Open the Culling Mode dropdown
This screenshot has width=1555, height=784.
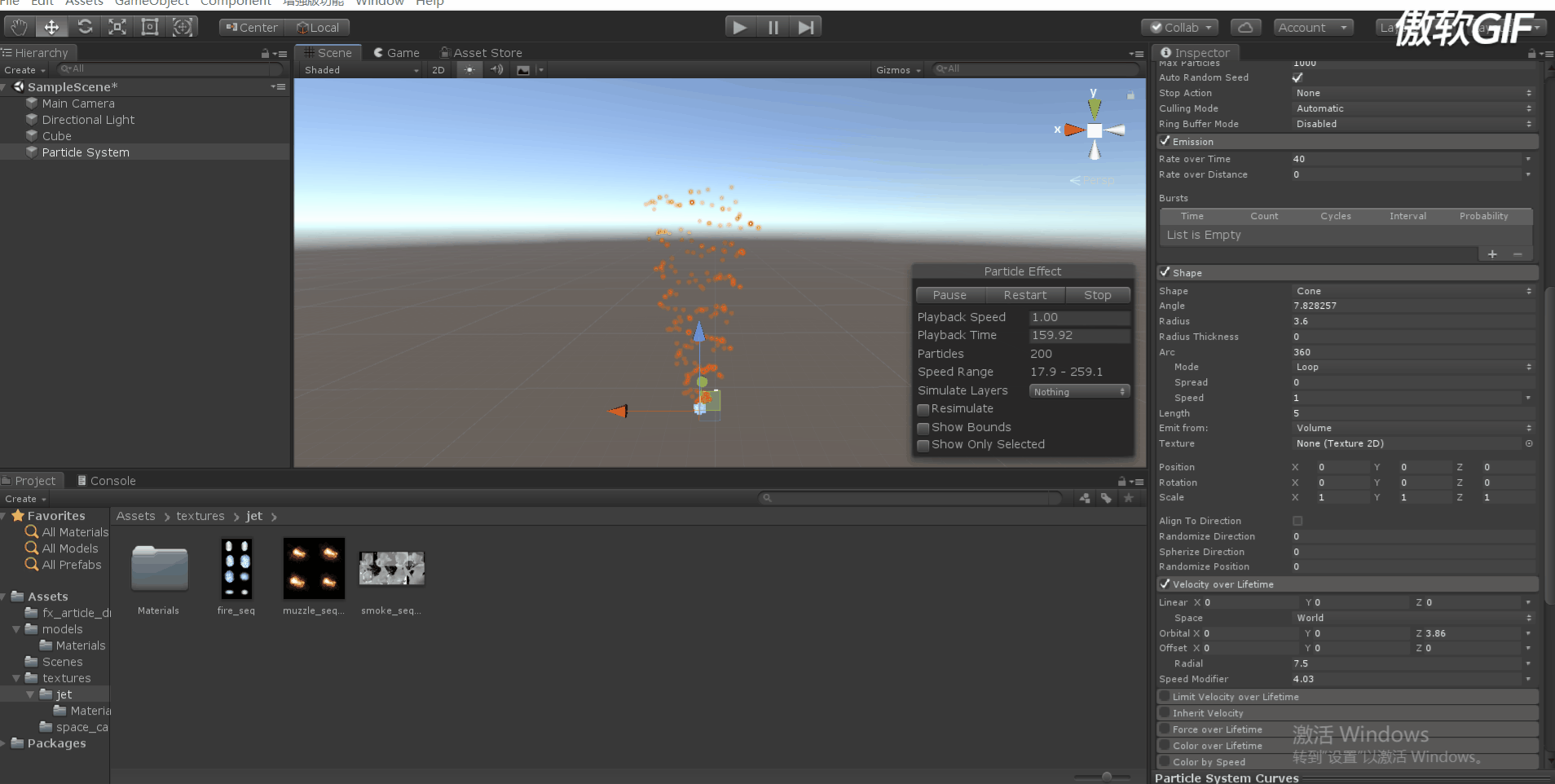[1413, 108]
